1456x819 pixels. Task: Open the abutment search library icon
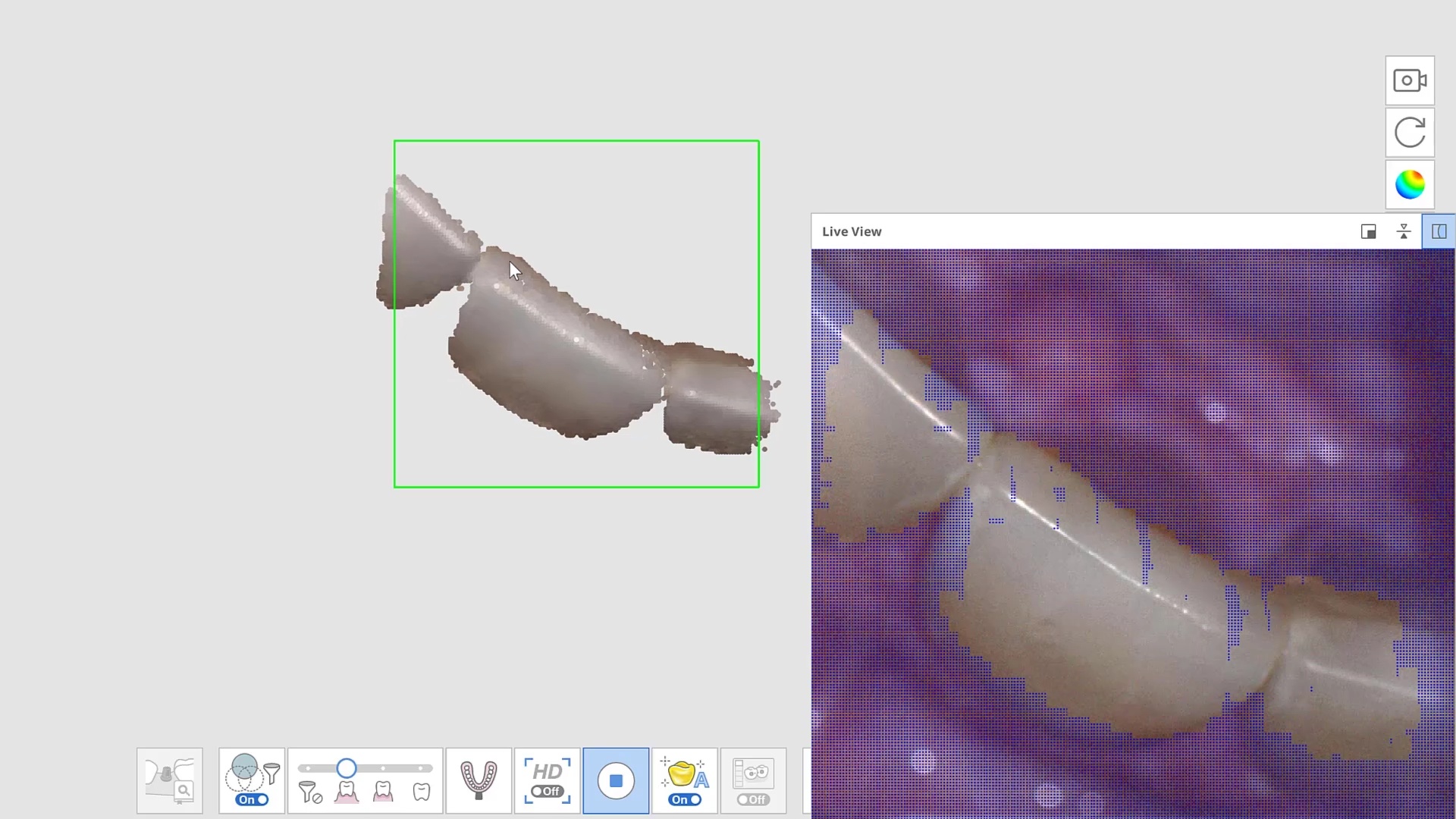coord(170,780)
